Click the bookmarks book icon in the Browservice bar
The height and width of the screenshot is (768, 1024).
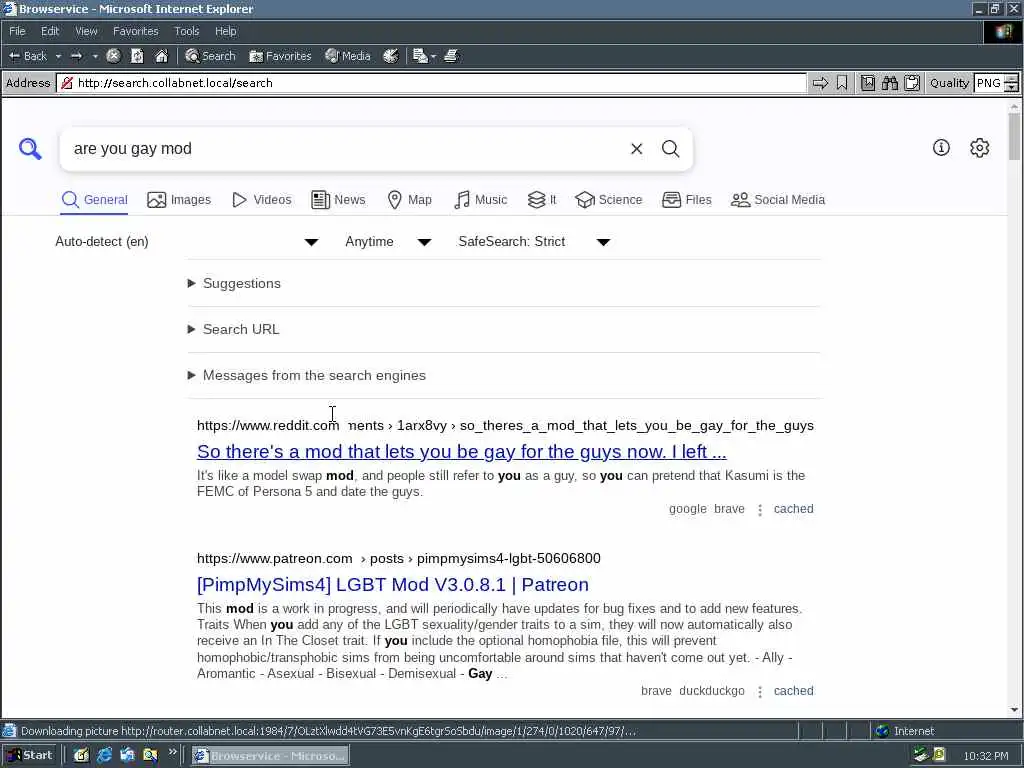pos(868,83)
